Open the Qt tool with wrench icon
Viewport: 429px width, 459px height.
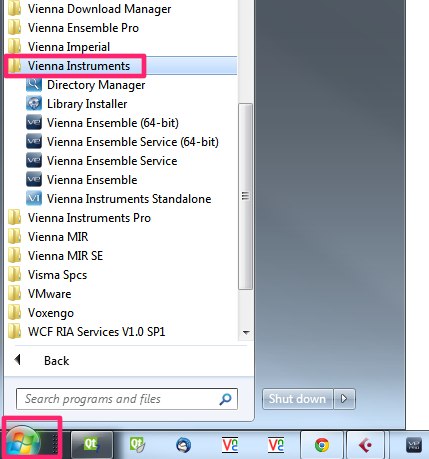point(137,445)
